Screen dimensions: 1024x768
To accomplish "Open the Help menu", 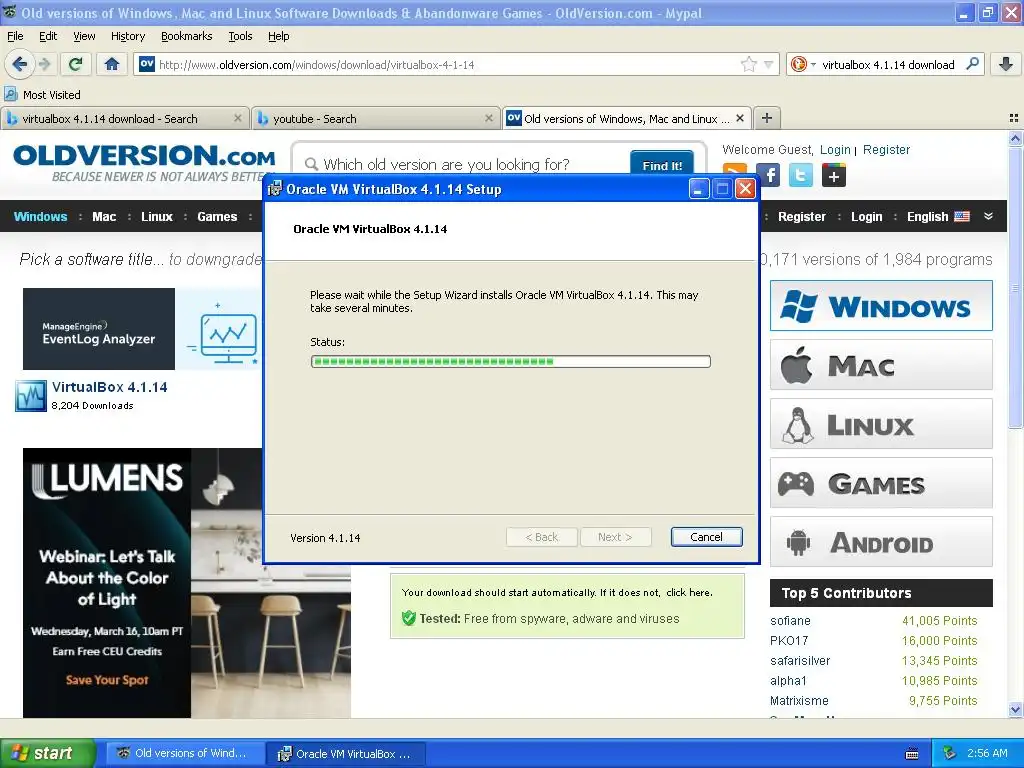I will pyautogui.click(x=279, y=36).
